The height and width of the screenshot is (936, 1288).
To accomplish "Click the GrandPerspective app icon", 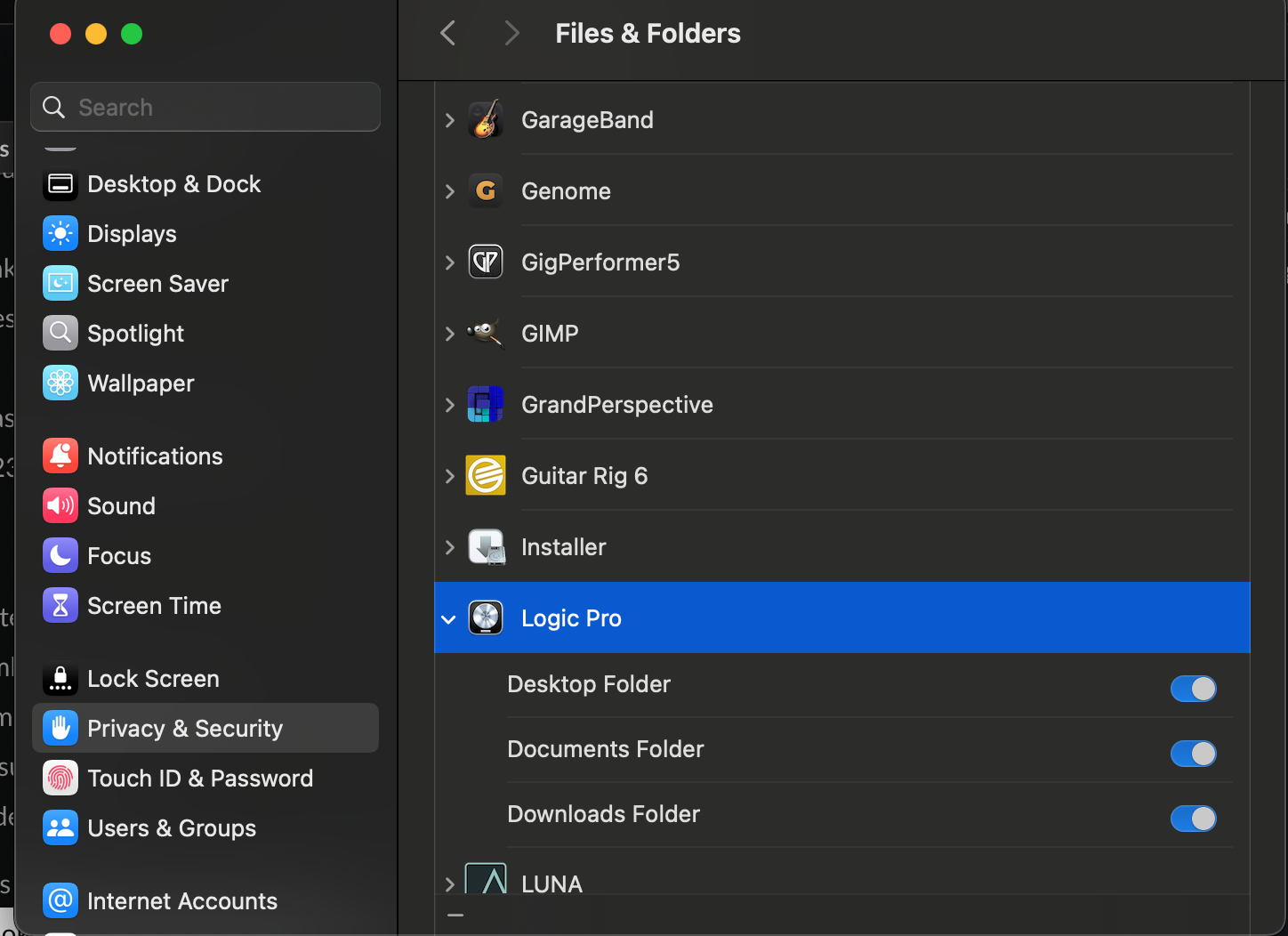I will 486,405.
